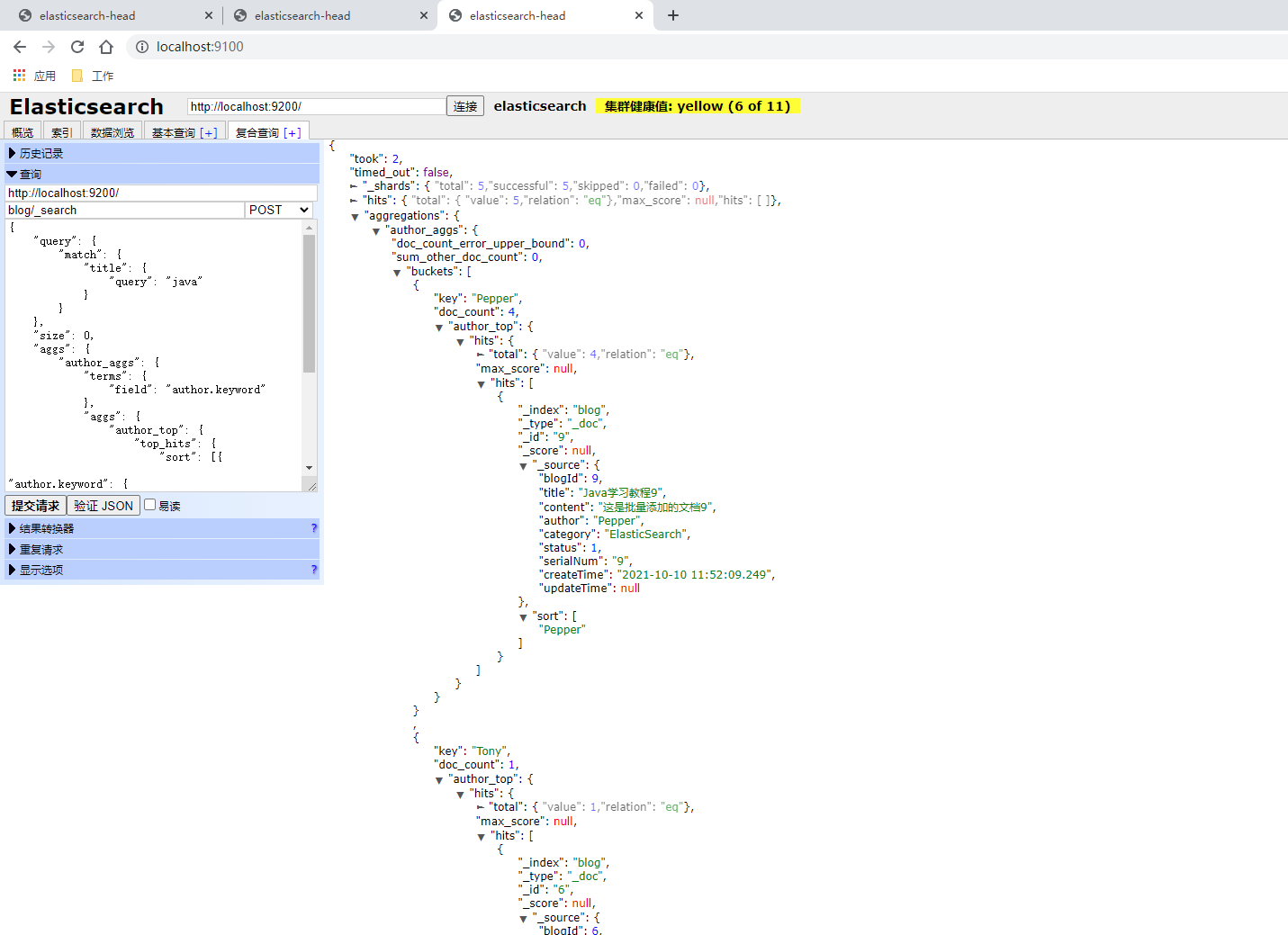Click the 提交请求 button
Image resolution: width=1288 pixels, height=935 pixels.
point(34,505)
